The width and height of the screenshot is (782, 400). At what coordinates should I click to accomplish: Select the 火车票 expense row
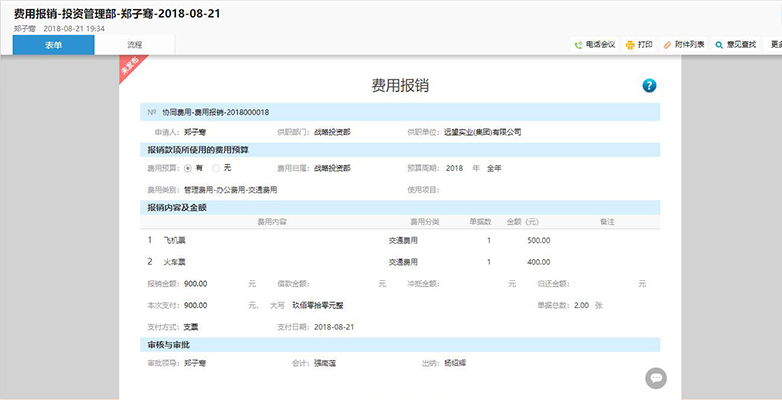400,262
